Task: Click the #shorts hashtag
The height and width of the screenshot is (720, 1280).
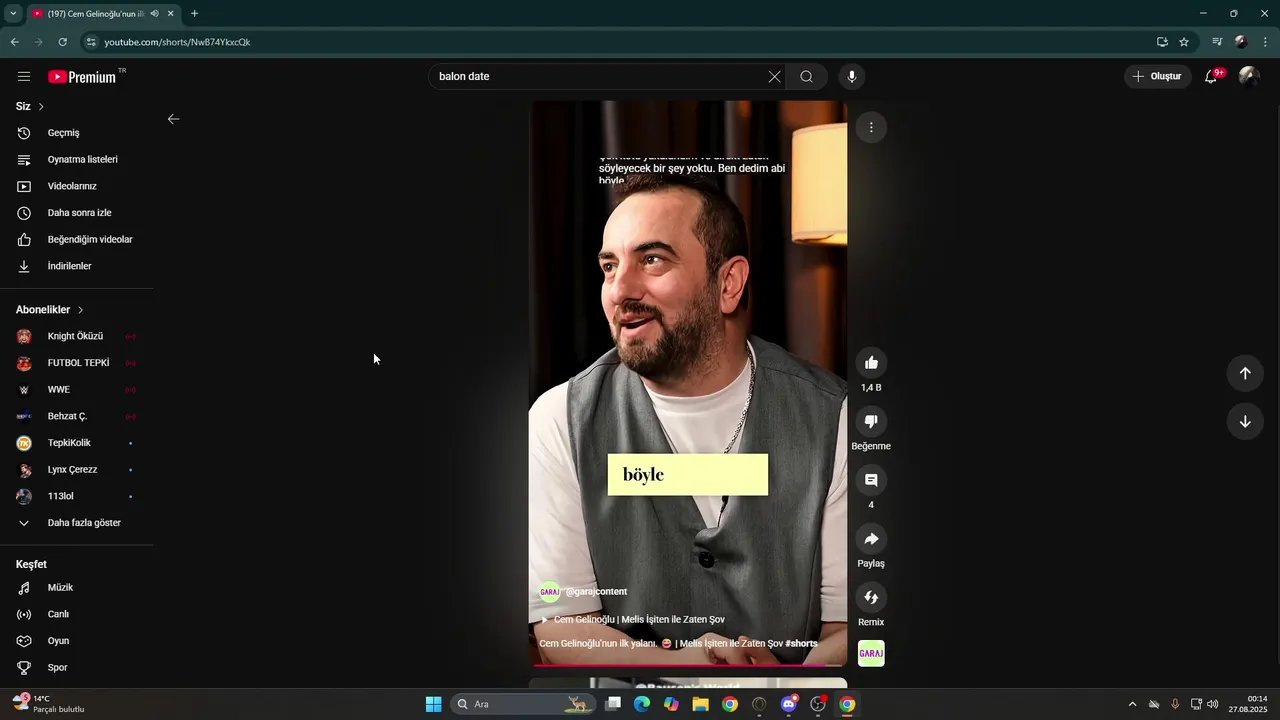Action: (x=801, y=643)
